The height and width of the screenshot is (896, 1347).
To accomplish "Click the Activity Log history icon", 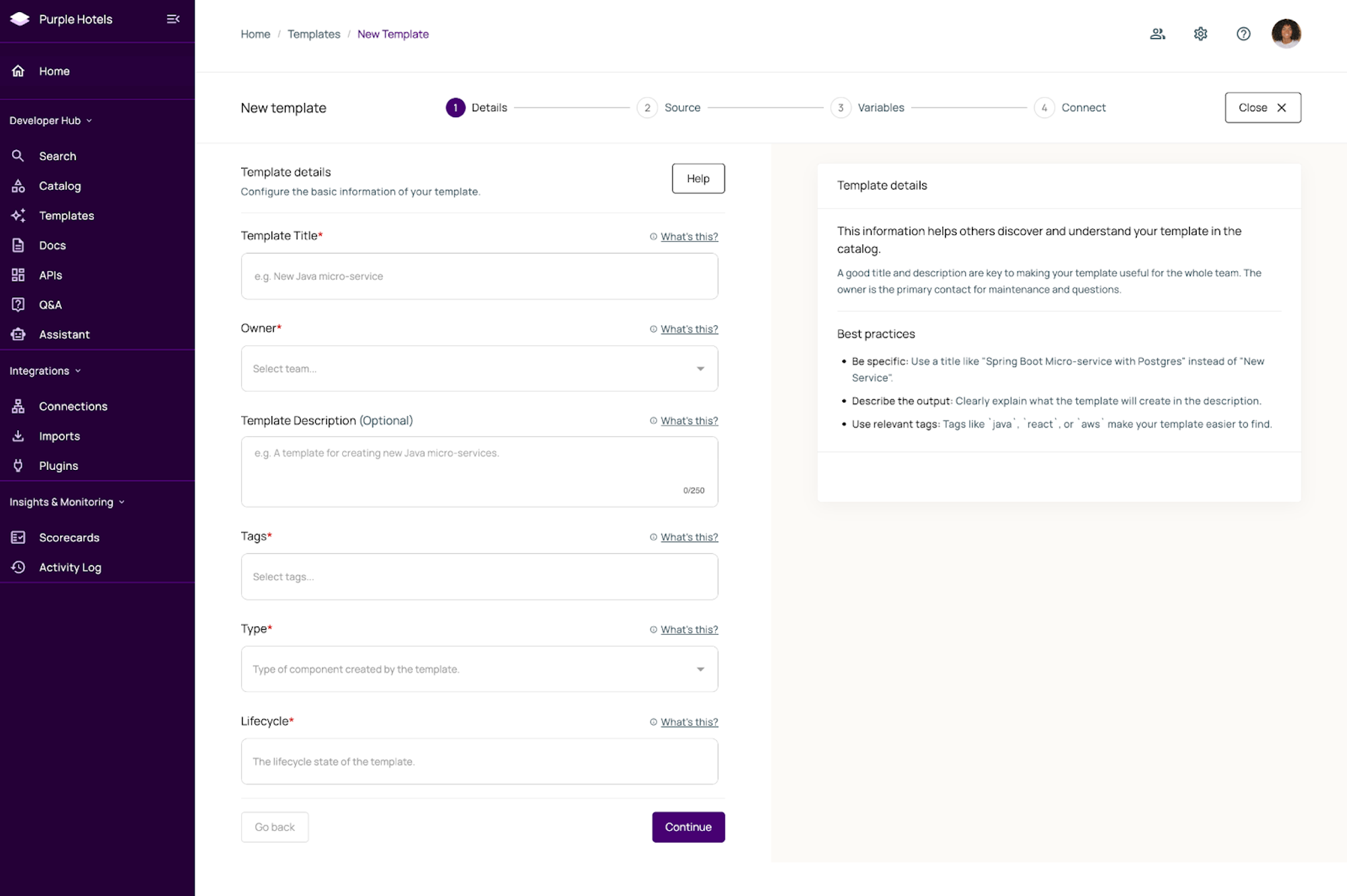I will pos(18,567).
